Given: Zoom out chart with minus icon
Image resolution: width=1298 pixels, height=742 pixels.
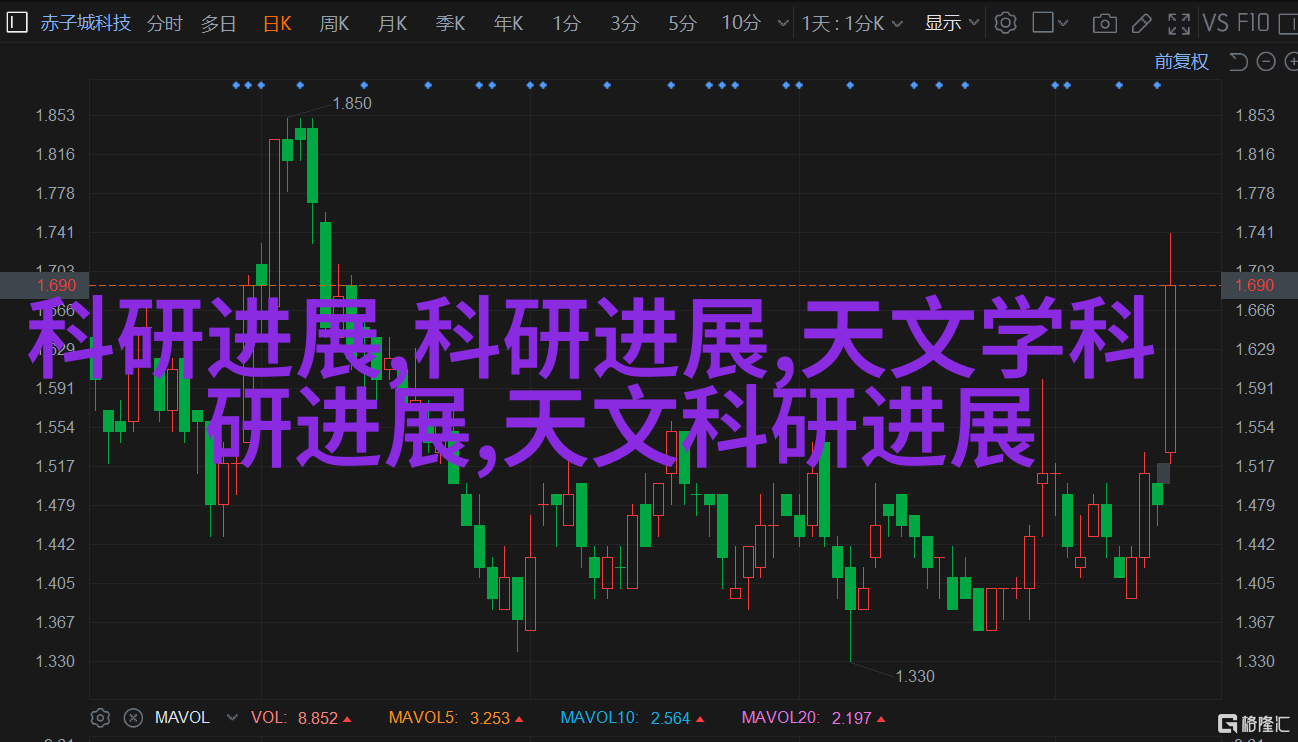Looking at the screenshot, I should pyautogui.click(x=1266, y=62).
